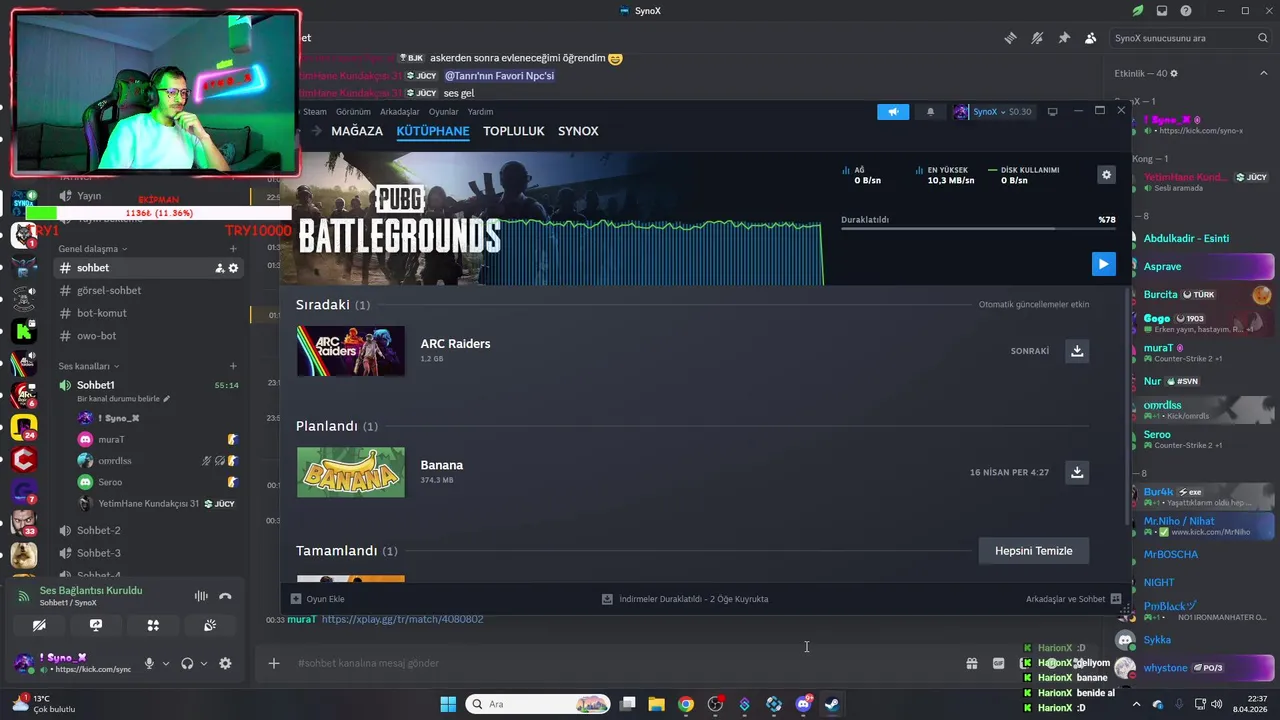The width and height of the screenshot is (1280, 720).
Task: Open Discord help icon
Action: click(x=1186, y=11)
